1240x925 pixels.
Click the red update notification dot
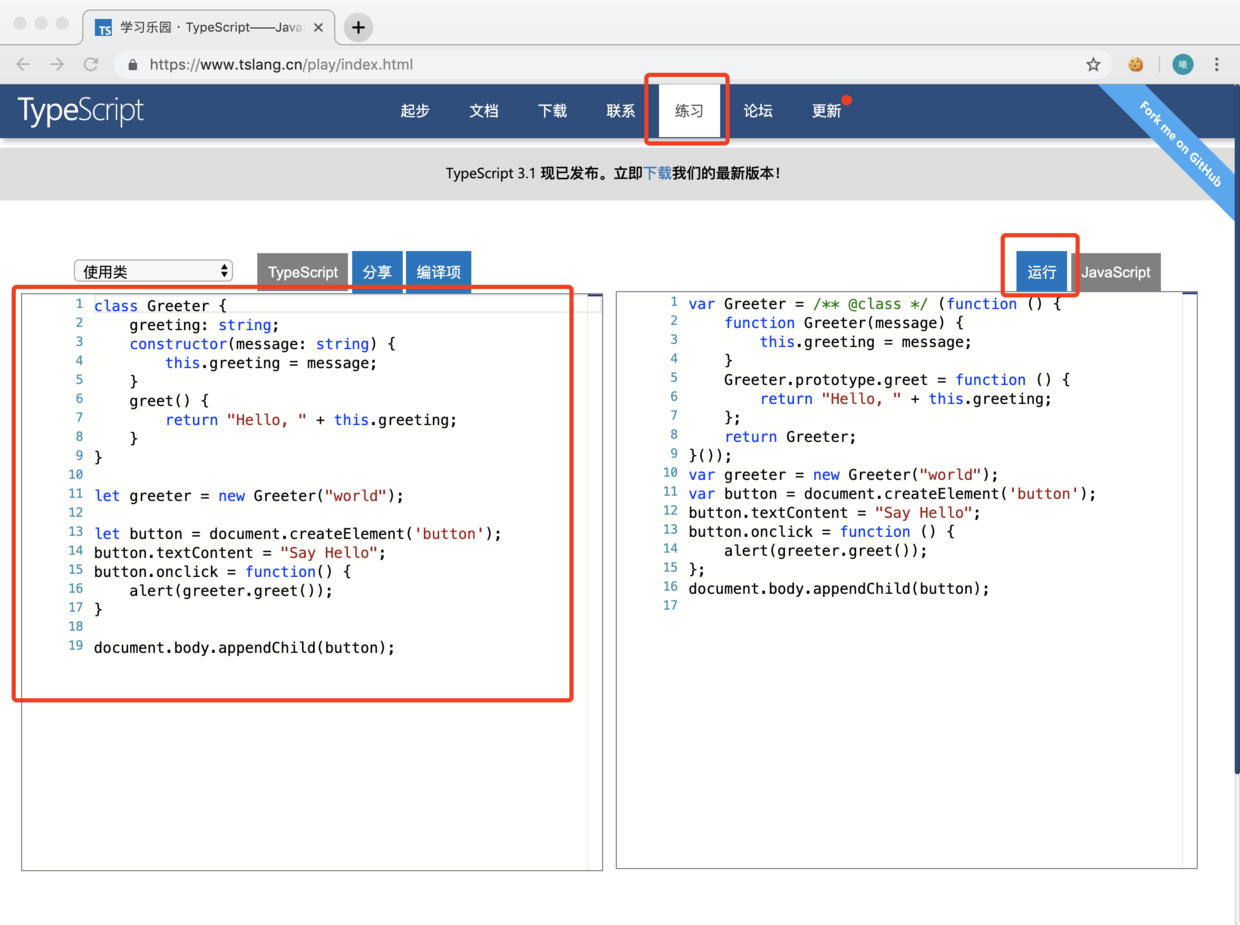pyautogui.click(x=847, y=99)
